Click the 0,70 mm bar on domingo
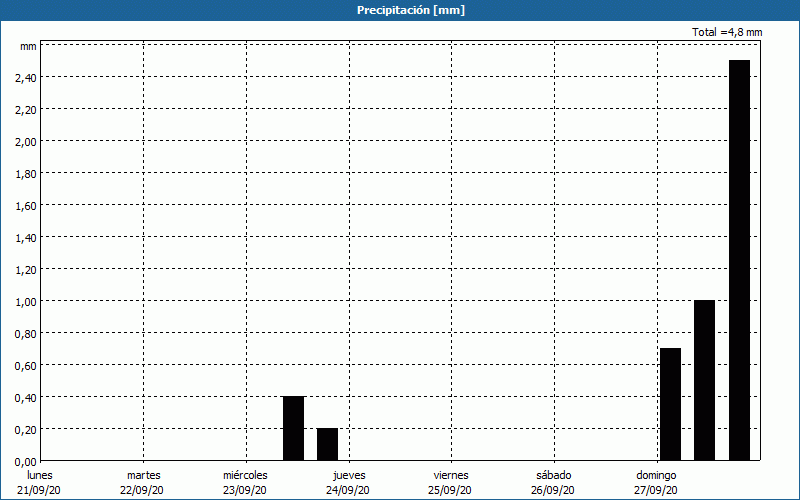 point(670,405)
